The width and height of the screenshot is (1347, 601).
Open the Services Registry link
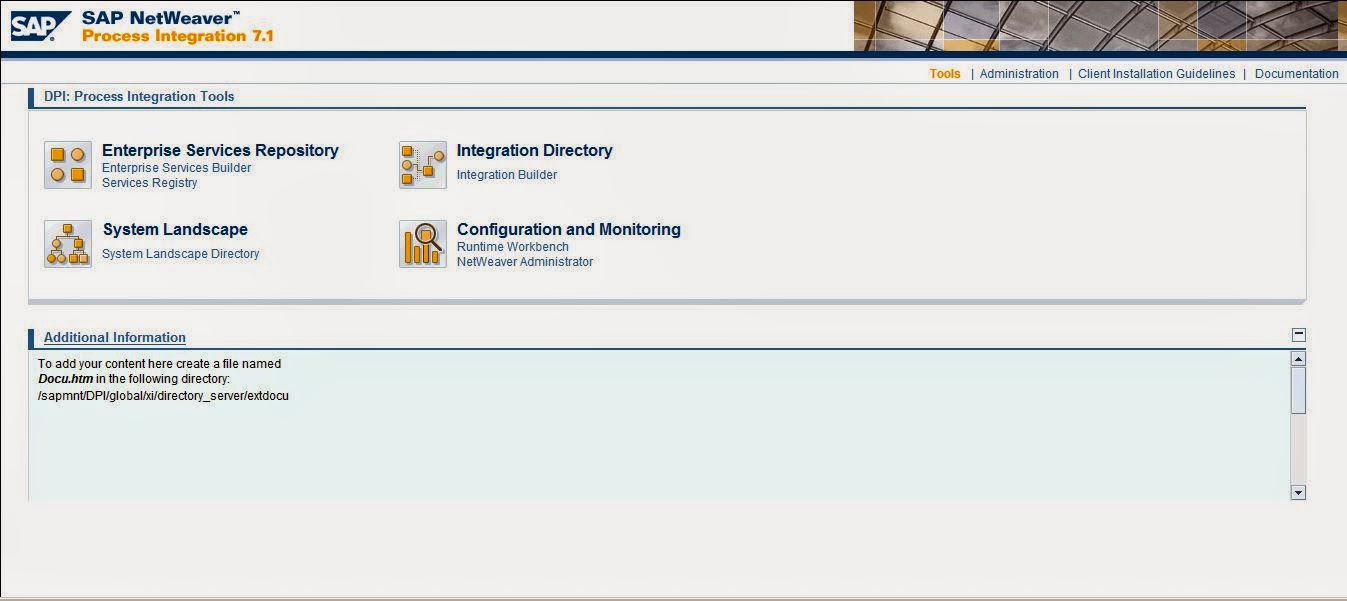[x=150, y=183]
